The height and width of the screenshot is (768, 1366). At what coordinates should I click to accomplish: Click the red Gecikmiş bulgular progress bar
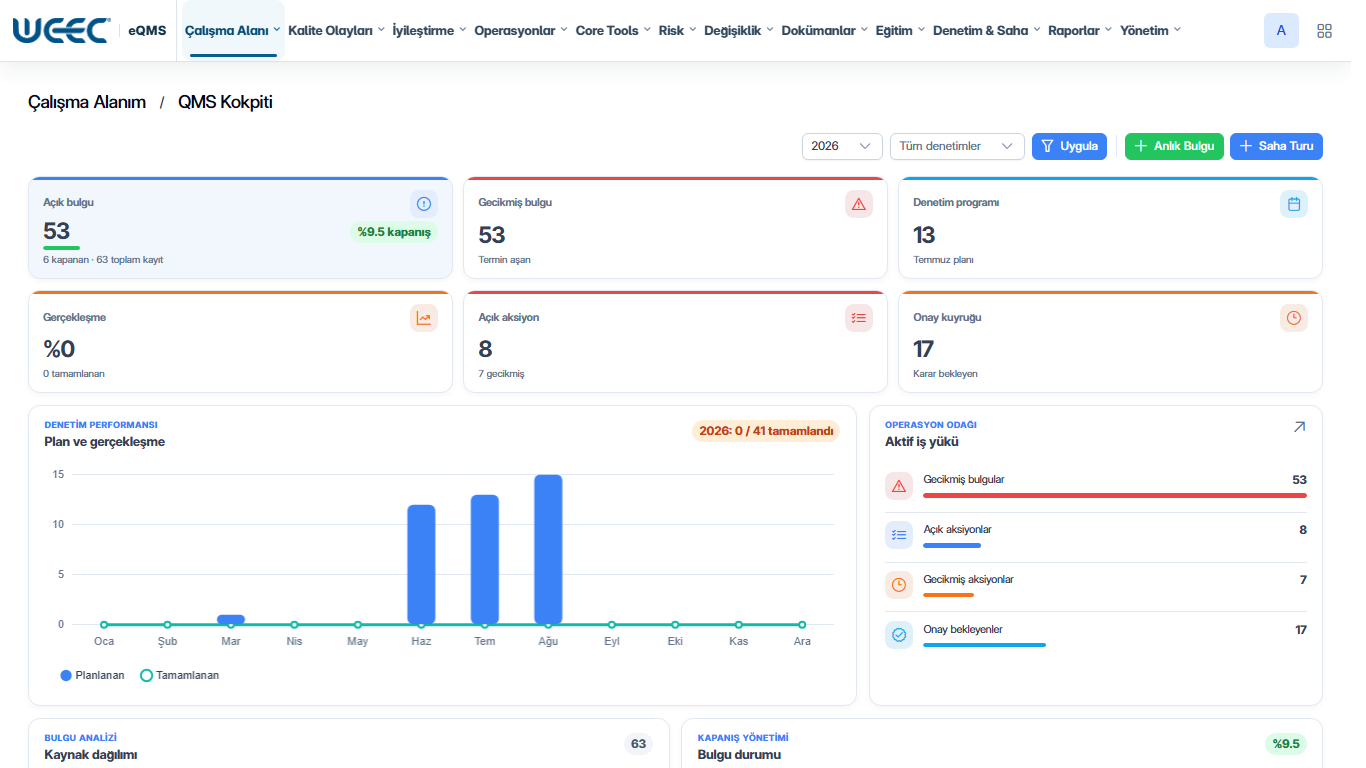(1115, 495)
